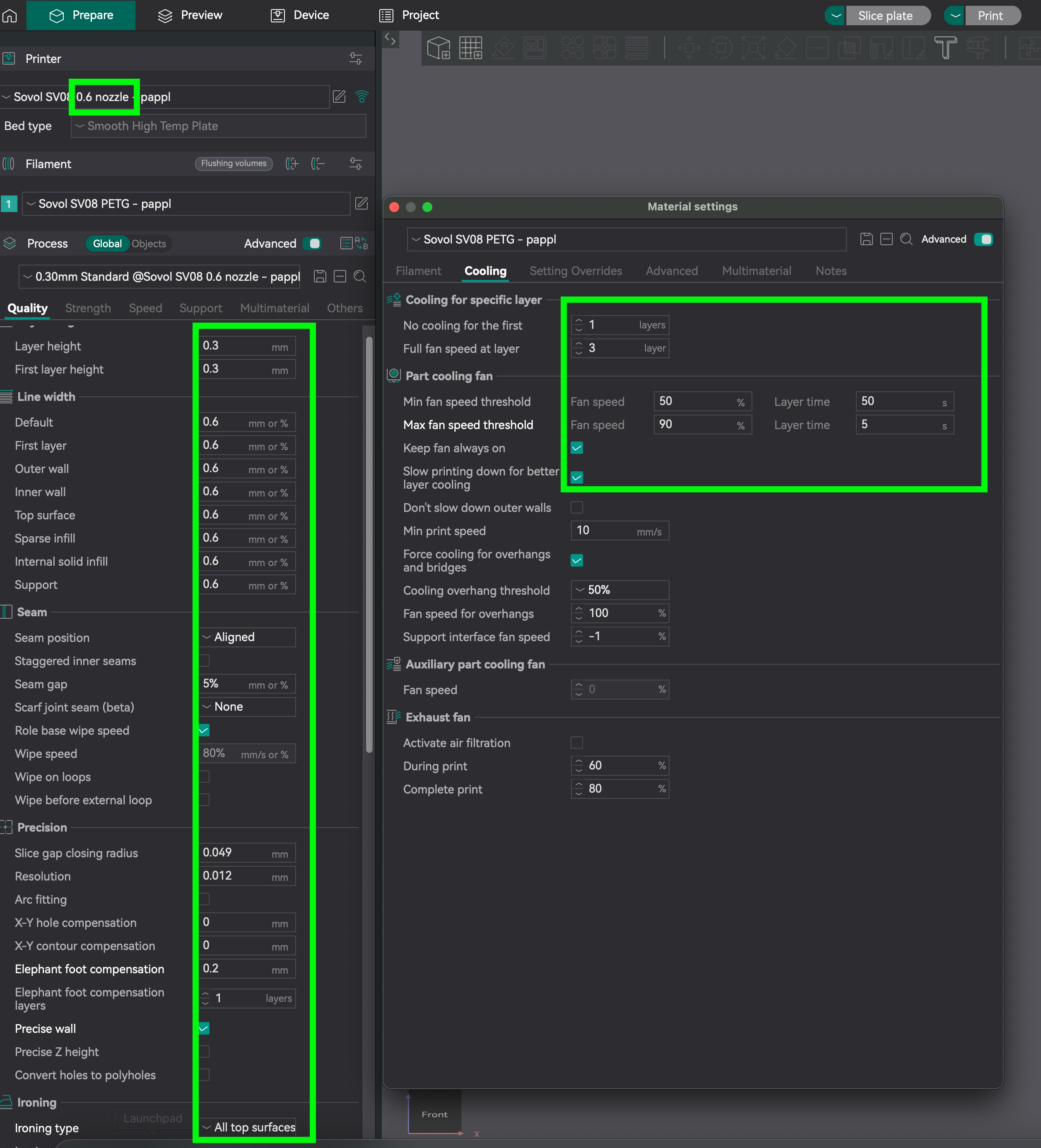Edit the Sovol SV08 PETG filament preset
The height and width of the screenshot is (1148, 1041).
pyautogui.click(x=361, y=203)
